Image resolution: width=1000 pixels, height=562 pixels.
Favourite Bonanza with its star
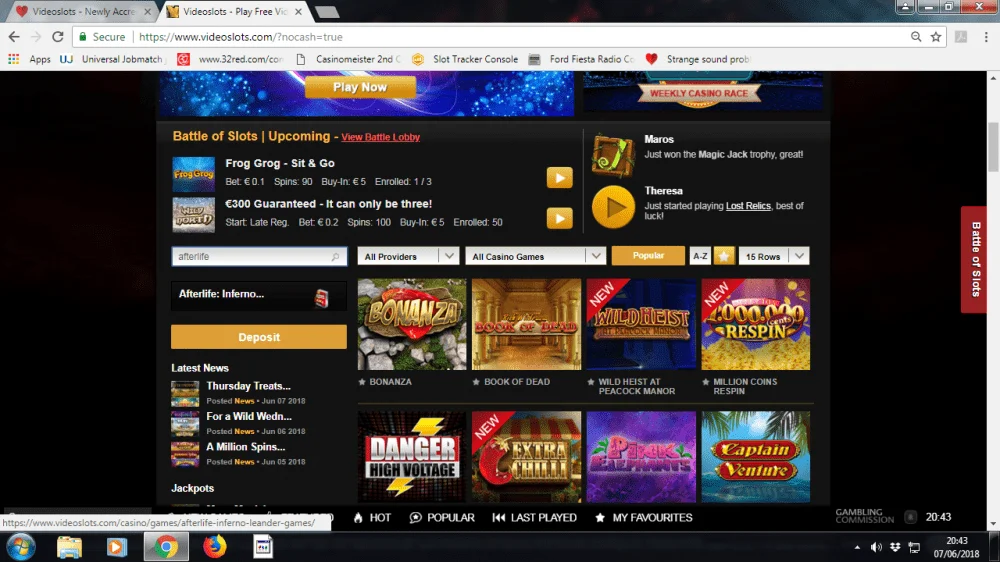pyautogui.click(x=362, y=382)
